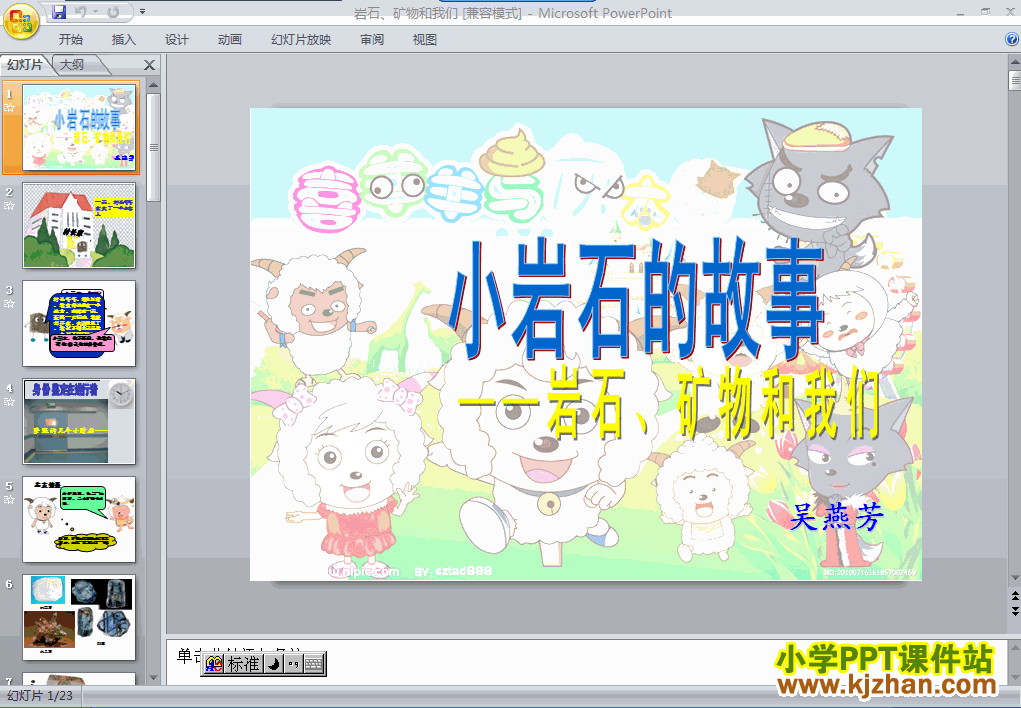The height and width of the screenshot is (708, 1021).
Task: Select slide 3 thumbnail with blue speech bubble
Action: (79, 323)
